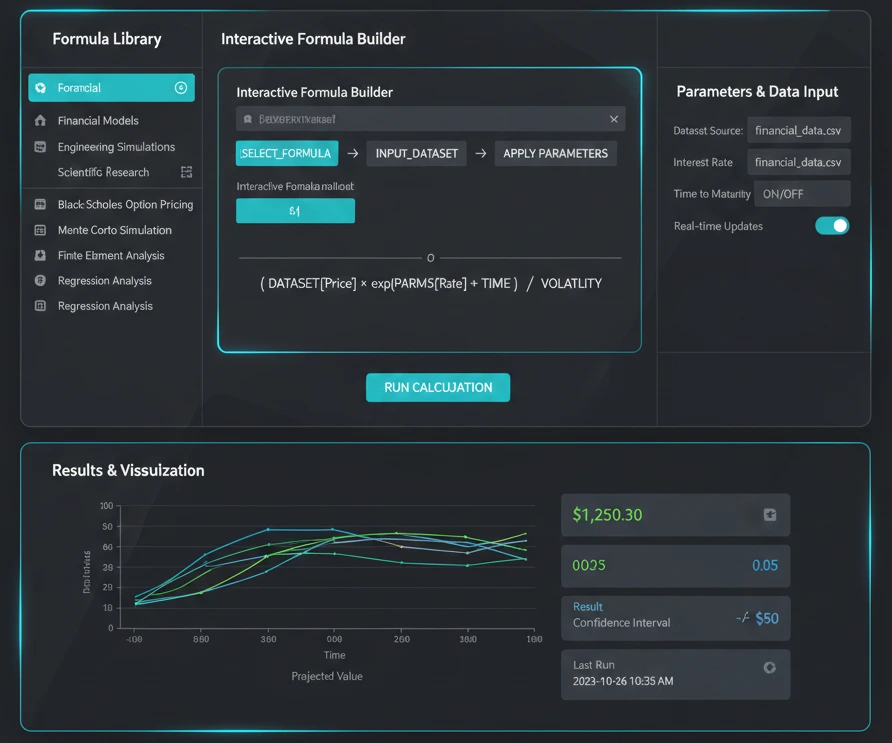Click the grid icon right of Scientific Research

[x=186, y=172]
